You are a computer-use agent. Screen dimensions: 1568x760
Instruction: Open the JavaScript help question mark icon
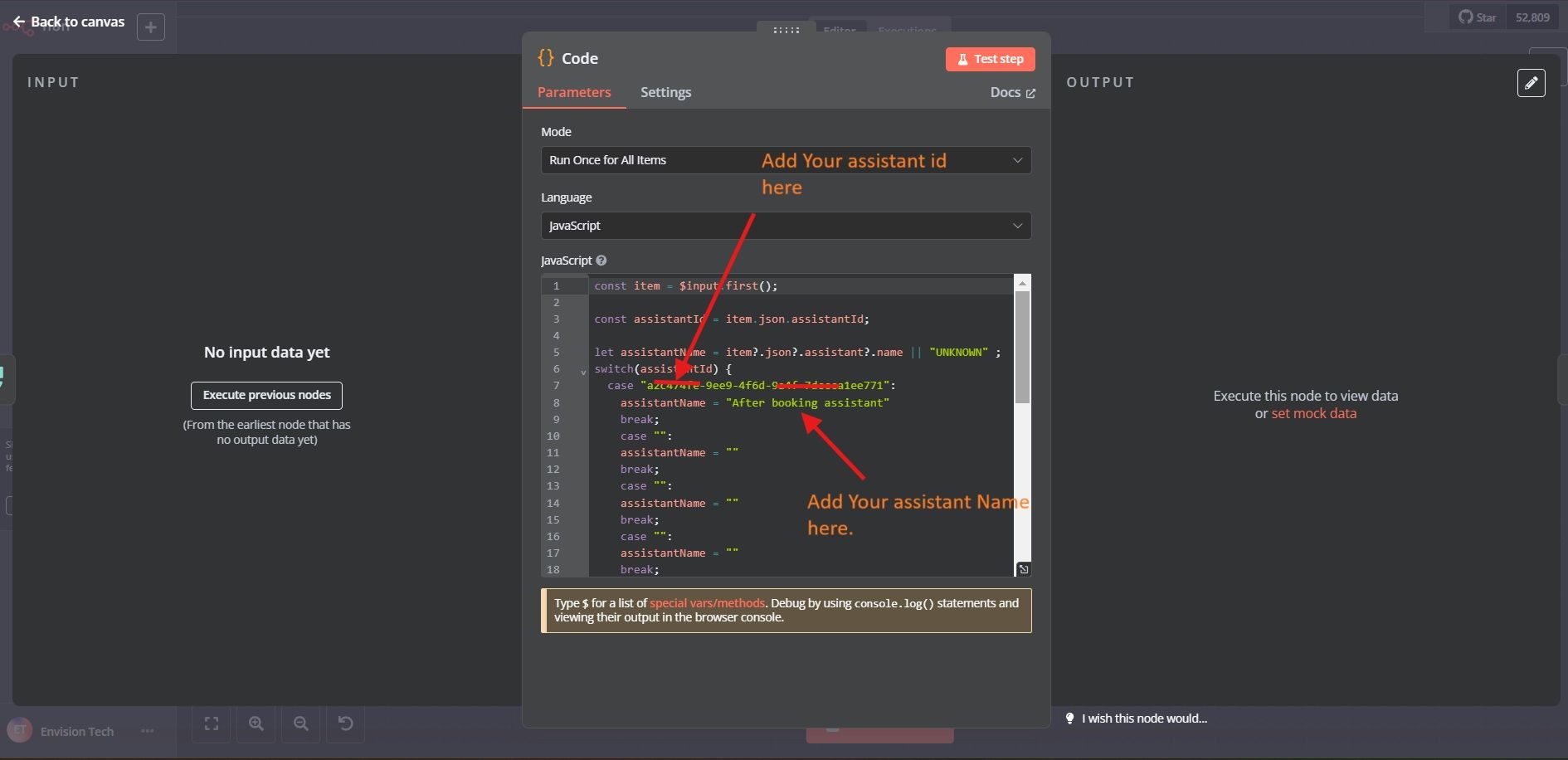point(601,260)
